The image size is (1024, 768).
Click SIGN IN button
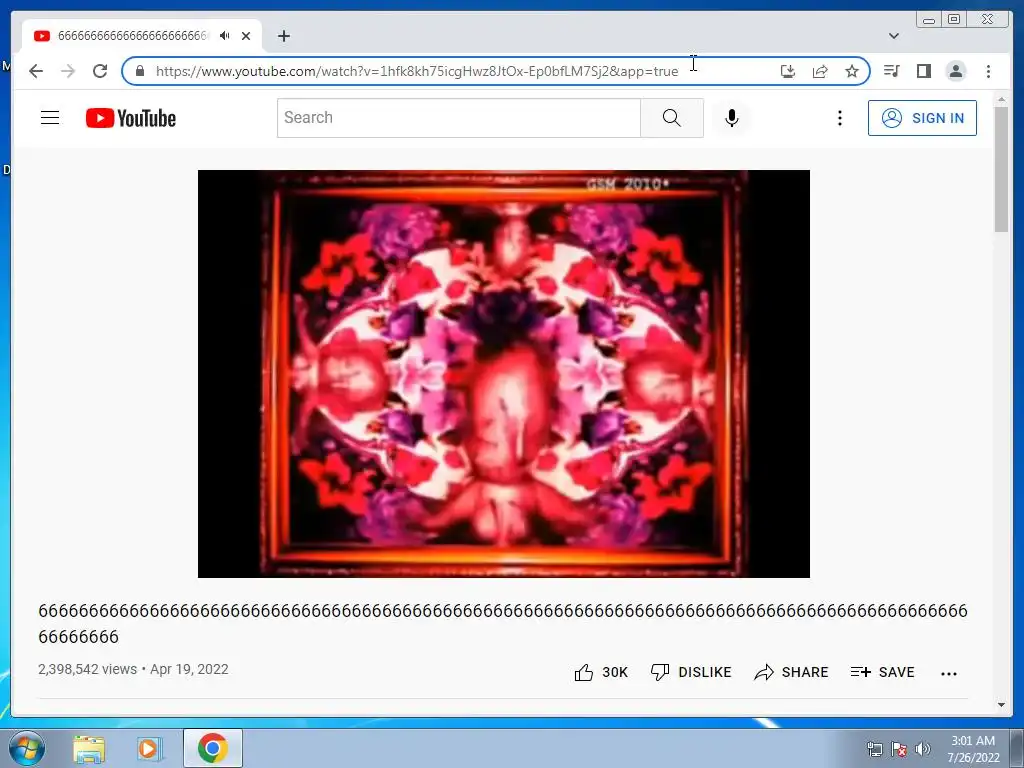point(922,118)
